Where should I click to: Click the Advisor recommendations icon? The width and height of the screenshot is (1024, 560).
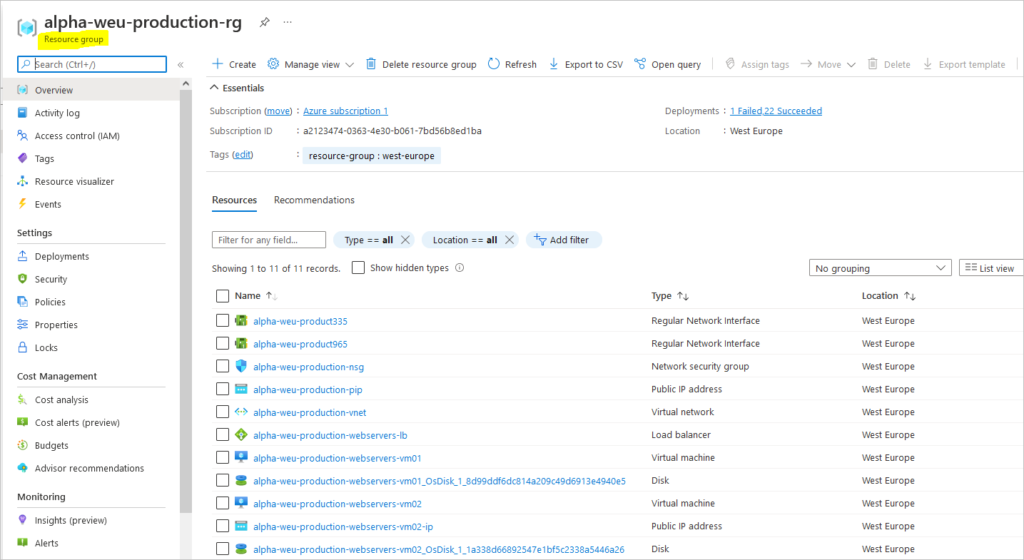[23, 468]
